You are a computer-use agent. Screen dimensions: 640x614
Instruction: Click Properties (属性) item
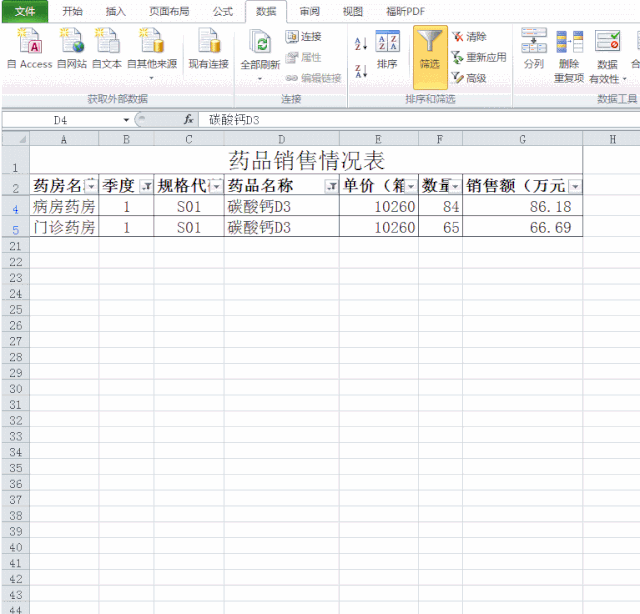coord(303,58)
